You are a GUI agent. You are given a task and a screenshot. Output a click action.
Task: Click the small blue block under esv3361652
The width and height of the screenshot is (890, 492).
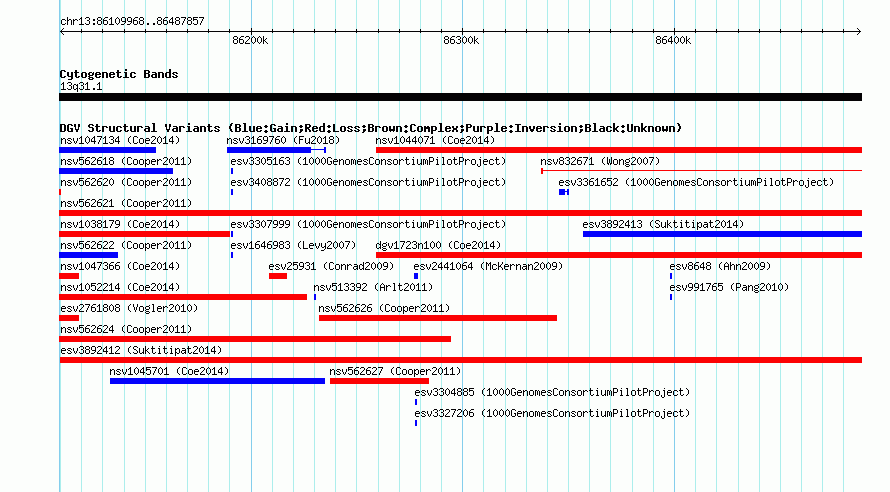pyautogui.click(x=562, y=192)
